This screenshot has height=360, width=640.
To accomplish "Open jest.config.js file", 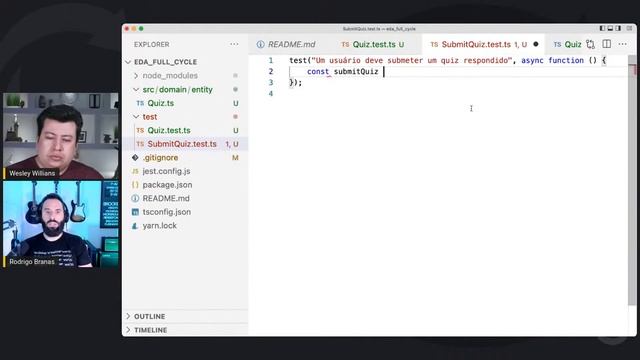I will tap(166, 171).
